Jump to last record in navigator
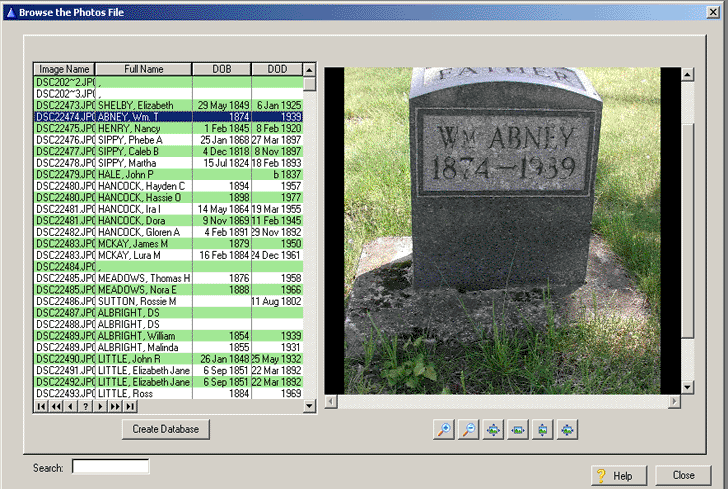Viewport: 728px width, 489px height. 130,407
